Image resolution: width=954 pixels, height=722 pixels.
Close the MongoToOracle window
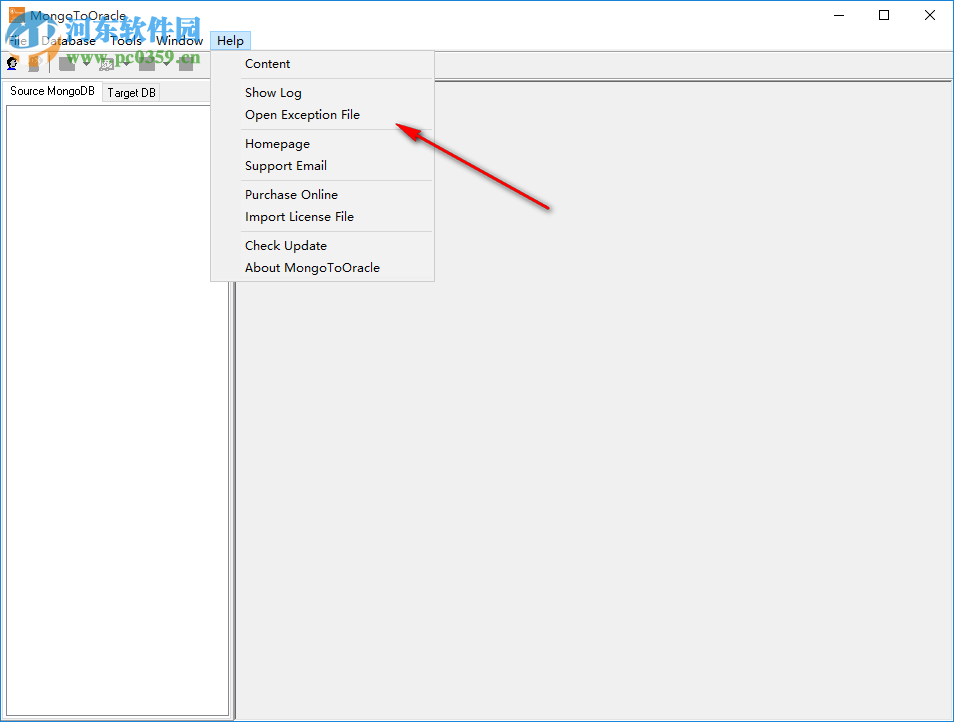coord(930,15)
